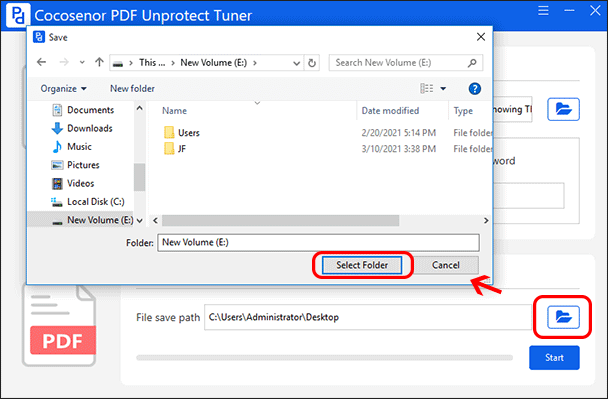Click the navigation pane vertical scrollbar thumb
Viewport: 608px width, 399px height.
[x=140, y=177]
